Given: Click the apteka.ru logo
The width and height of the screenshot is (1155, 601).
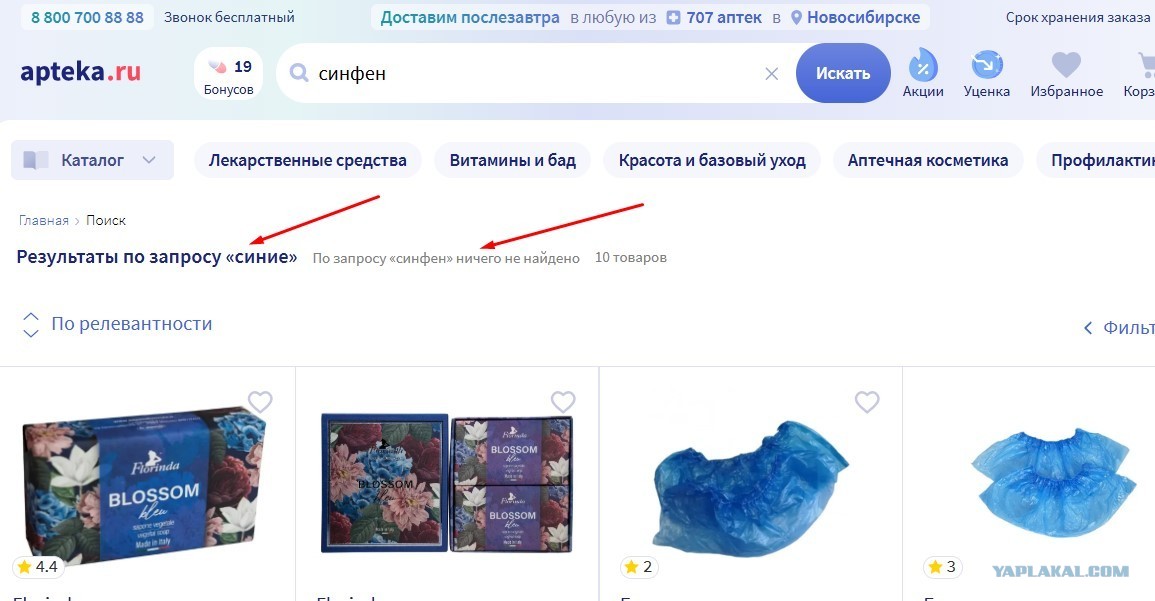Looking at the screenshot, I should coord(80,72).
